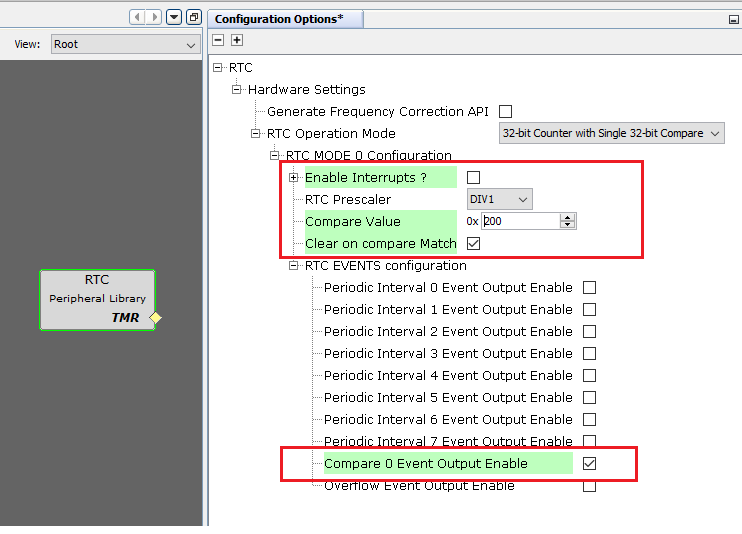Click the collapse all minus icon
This screenshot has width=742, height=534.
click(218, 40)
